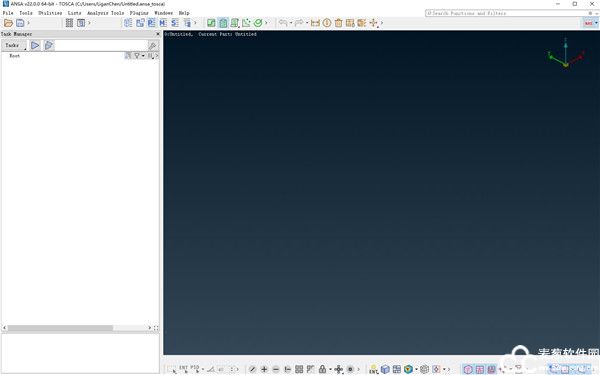The height and width of the screenshot is (375, 600).
Task: Open the Help menu
Action: click(x=184, y=13)
